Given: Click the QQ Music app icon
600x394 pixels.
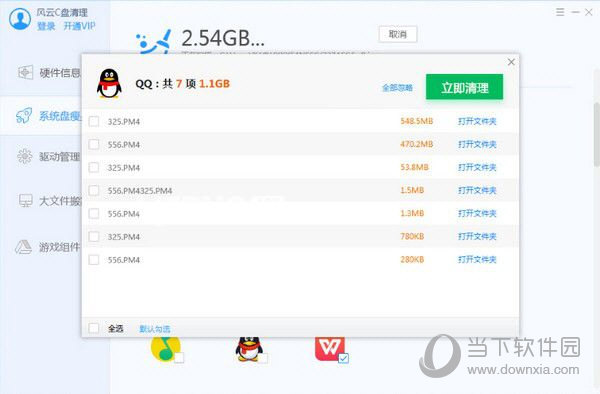Looking at the screenshot, I should click(165, 349).
